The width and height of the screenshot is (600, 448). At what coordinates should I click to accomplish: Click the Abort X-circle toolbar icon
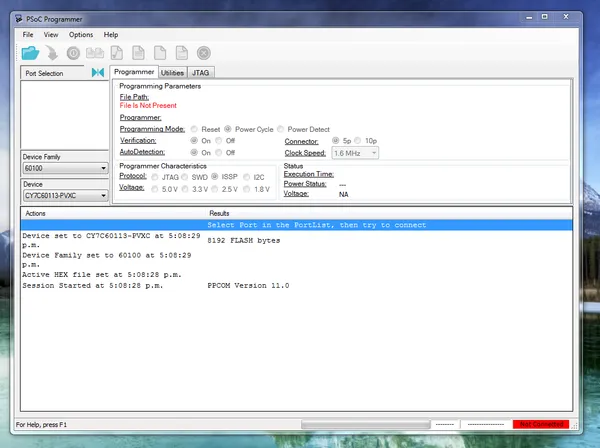[x=204, y=53]
